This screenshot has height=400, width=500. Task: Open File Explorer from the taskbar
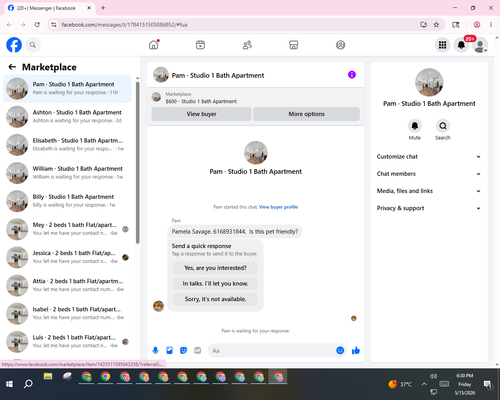(48, 377)
